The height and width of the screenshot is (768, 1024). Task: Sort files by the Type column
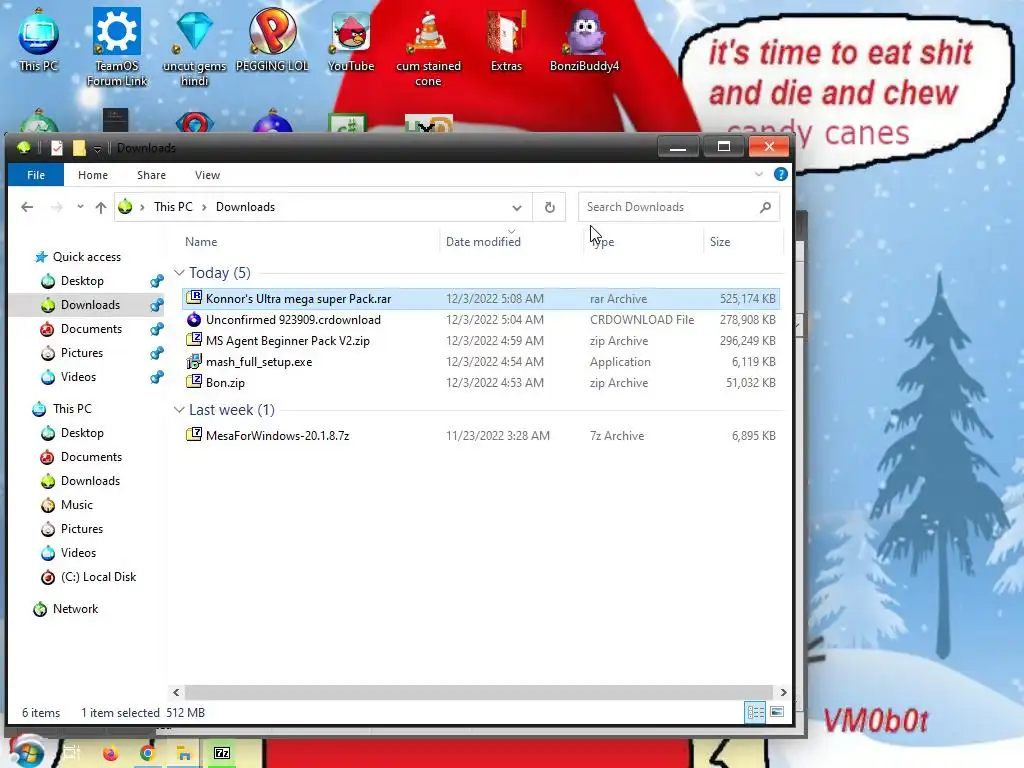pyautogui.click(x=603, y=242)
